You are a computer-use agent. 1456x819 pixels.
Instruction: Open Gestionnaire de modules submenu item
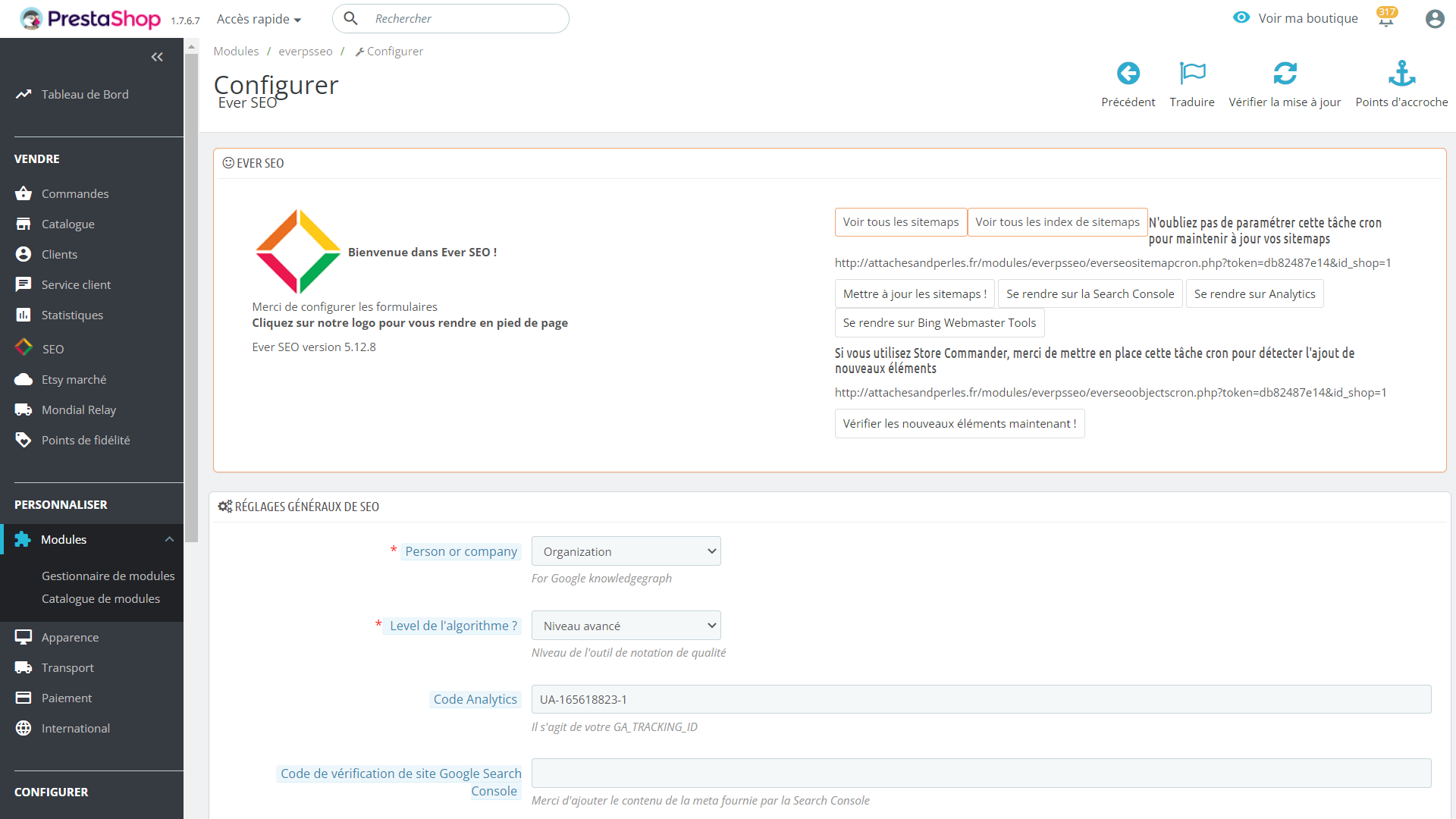tap(108, 576)
